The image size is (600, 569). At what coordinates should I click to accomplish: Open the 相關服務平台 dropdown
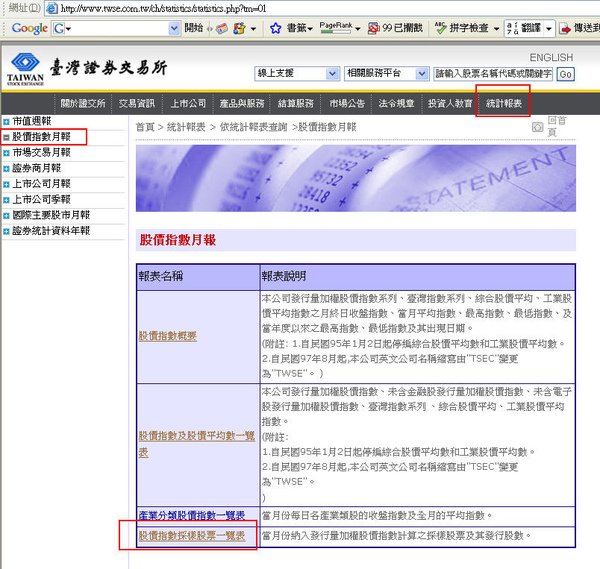386,73
